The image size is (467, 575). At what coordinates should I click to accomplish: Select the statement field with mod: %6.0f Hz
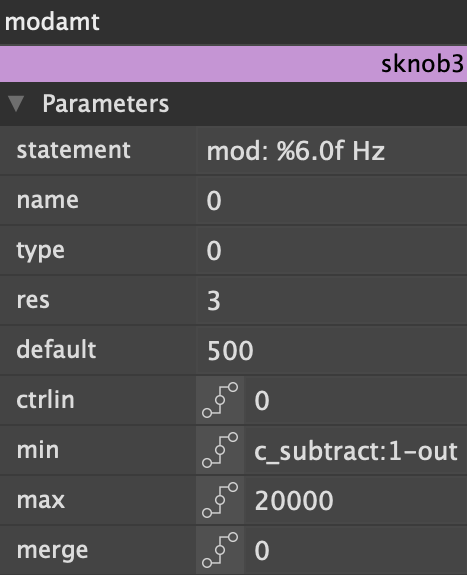(332, 150)
